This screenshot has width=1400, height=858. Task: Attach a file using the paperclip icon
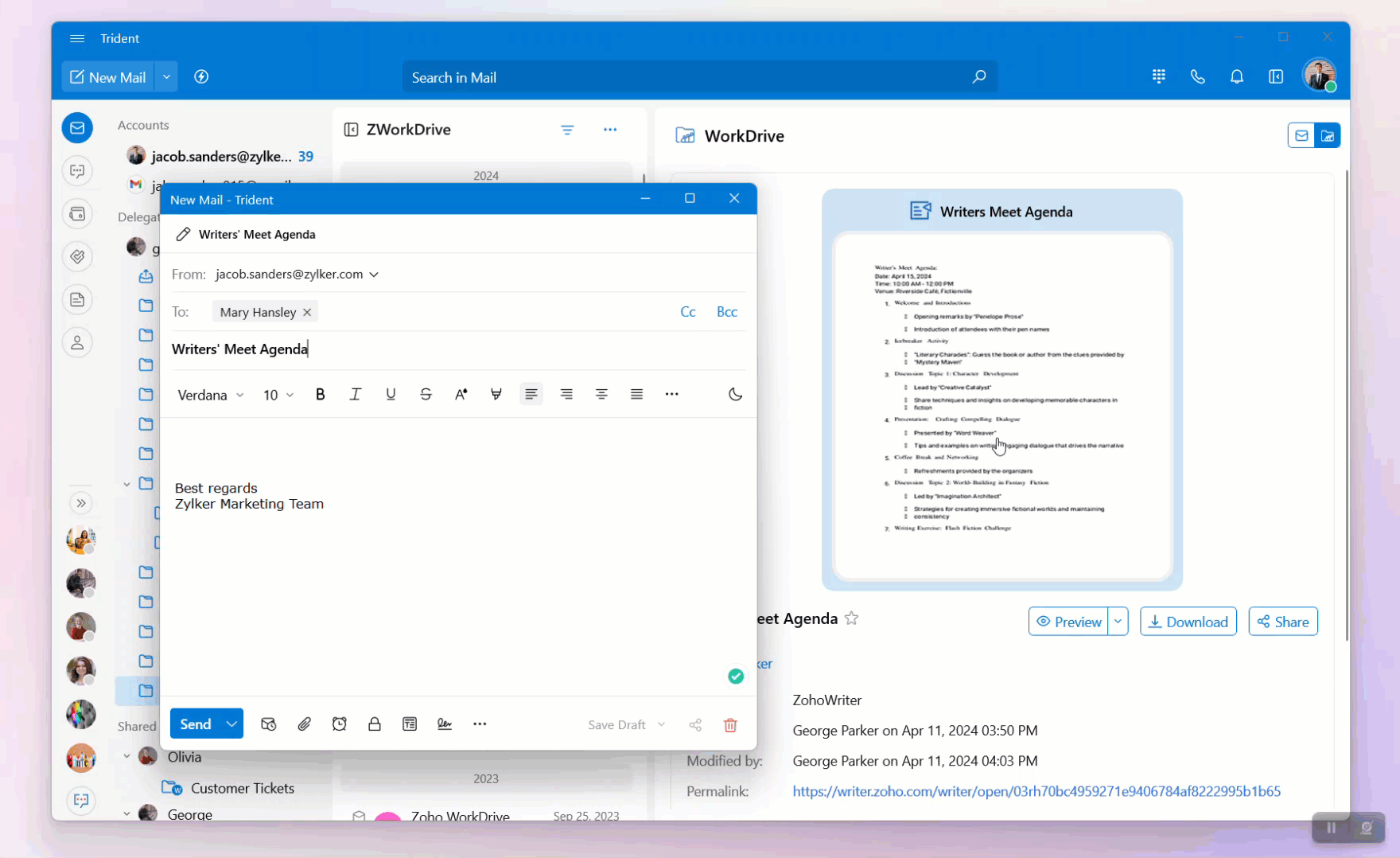(305, 724)
